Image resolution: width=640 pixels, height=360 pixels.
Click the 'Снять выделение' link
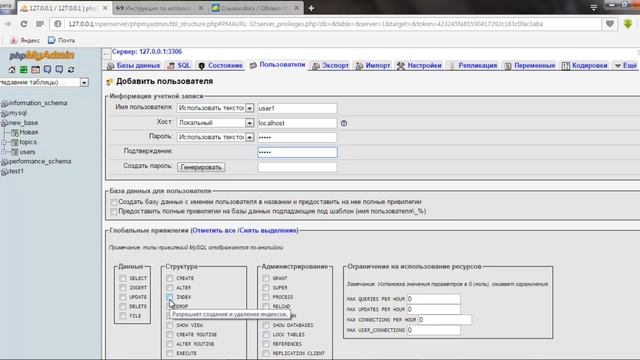click(x=268, y=231)
